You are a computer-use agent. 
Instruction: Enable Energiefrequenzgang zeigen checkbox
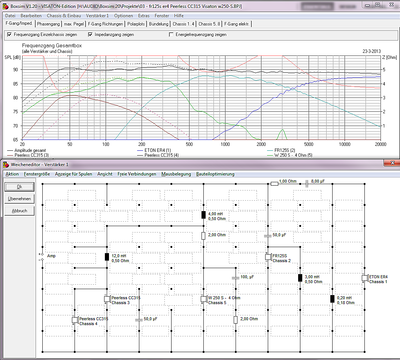[171, 34]
